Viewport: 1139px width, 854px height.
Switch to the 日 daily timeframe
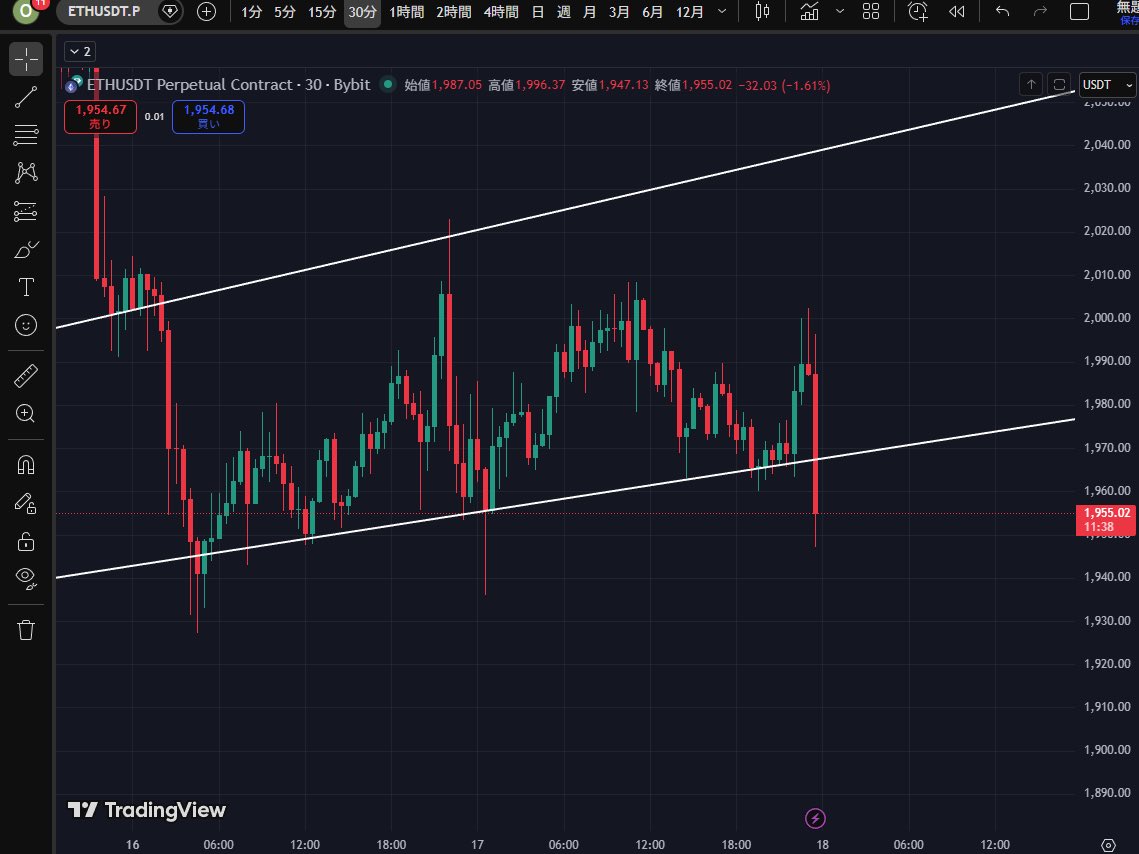click(538, 12)
